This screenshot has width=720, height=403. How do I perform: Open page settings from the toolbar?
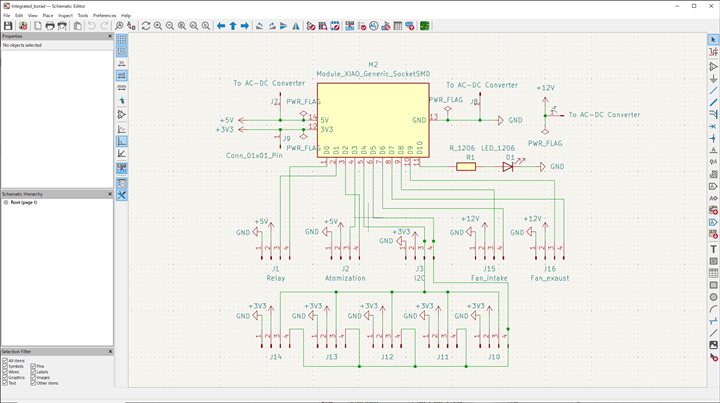coord(38,26)
